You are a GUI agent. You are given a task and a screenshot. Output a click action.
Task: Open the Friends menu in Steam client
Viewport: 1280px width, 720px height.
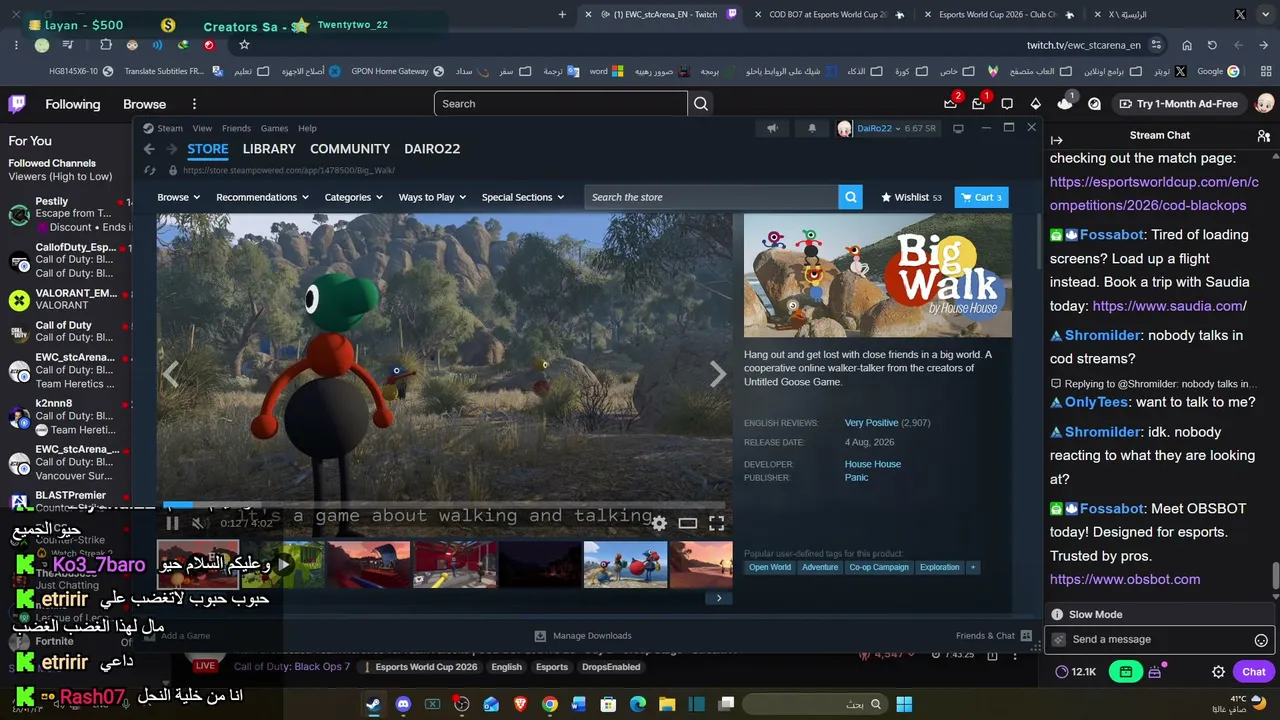pyautogui.click(x=236, y=128)
